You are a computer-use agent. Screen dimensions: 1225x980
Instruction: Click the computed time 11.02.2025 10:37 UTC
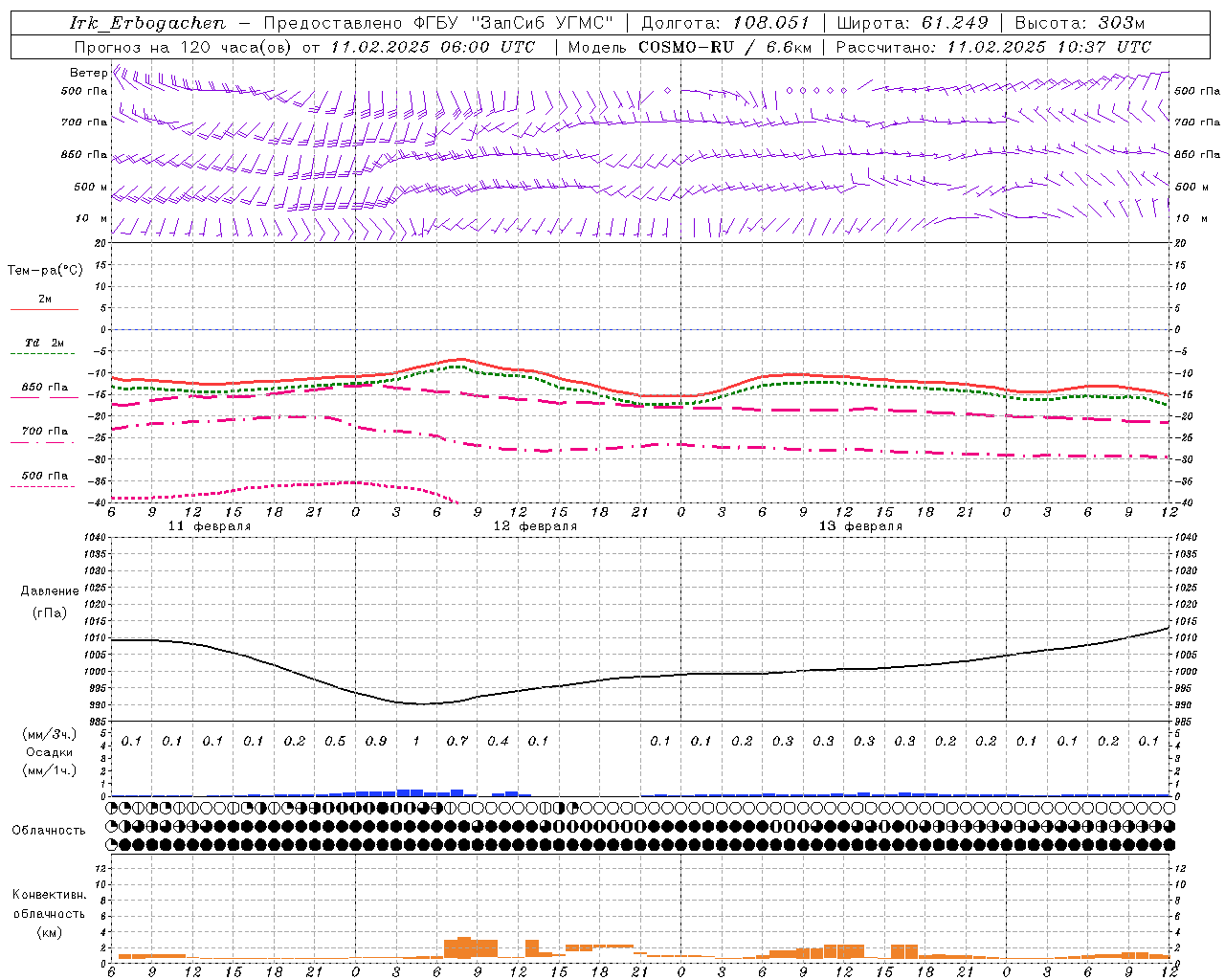tap(1049, 47)
